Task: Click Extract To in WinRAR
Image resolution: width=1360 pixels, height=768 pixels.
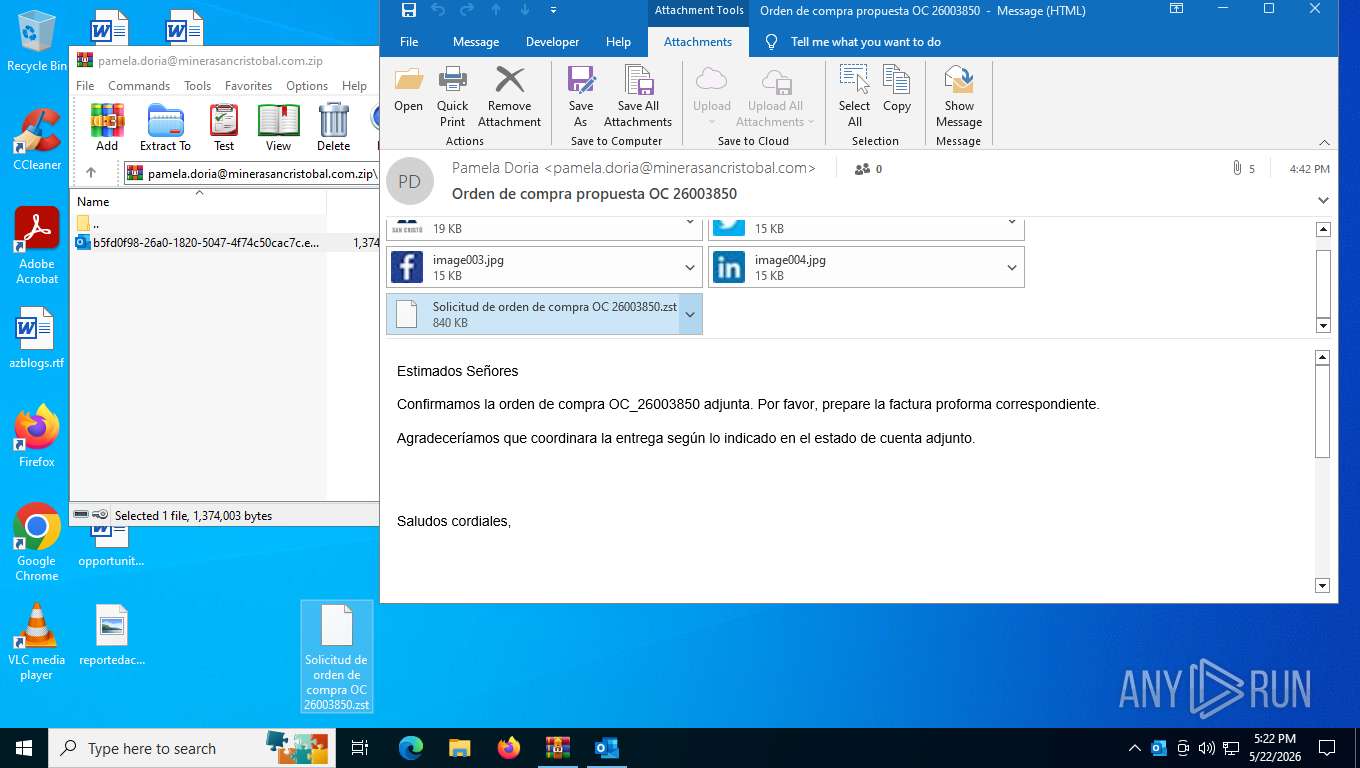Action: tap(165, 128)
